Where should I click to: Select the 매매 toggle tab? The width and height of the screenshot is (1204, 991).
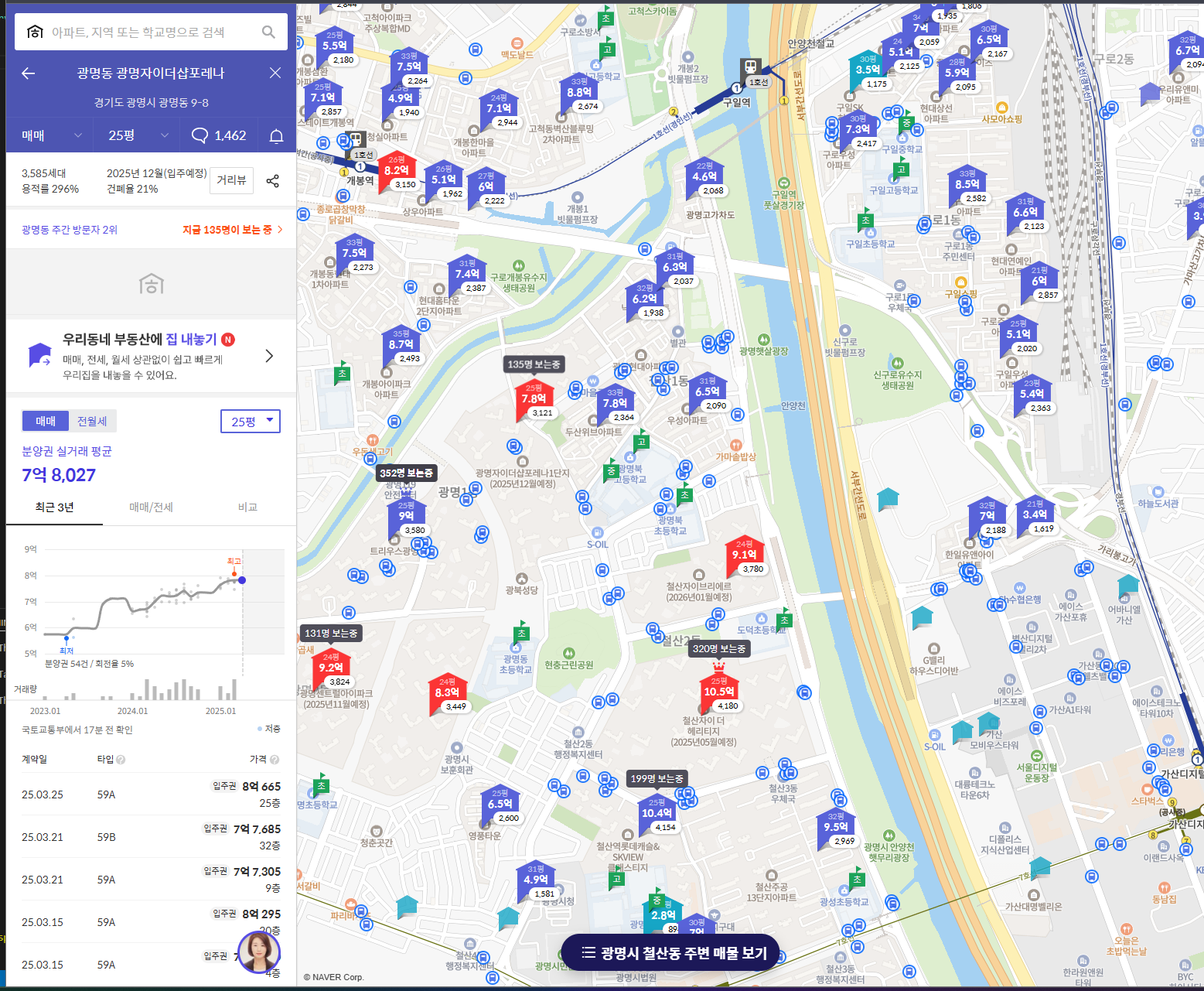coord(46,421)
